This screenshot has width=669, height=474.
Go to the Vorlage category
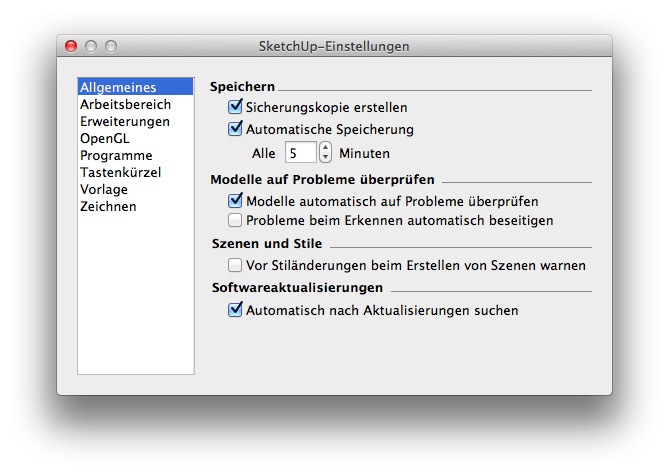[x=104, y=190]
